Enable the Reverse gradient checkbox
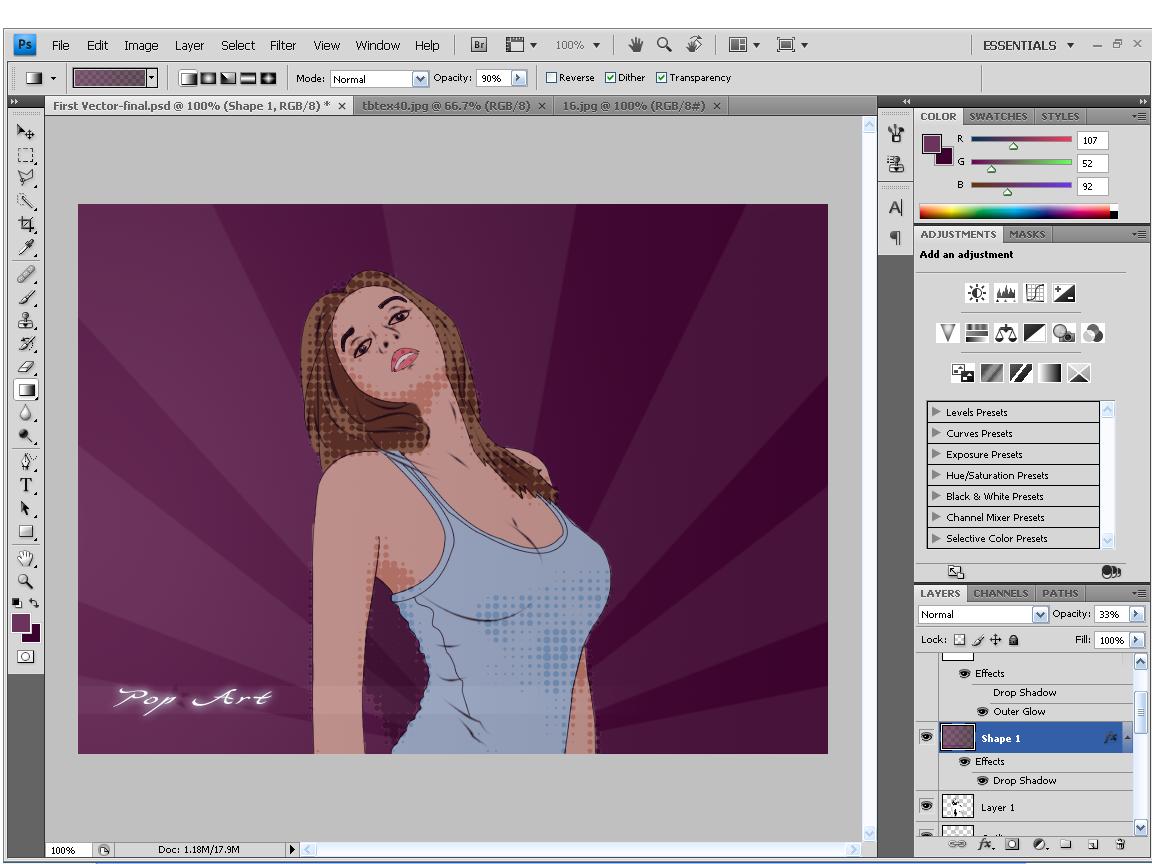Image resolution: width=1152 pixels, height=864 pixels. coord(552,78)
